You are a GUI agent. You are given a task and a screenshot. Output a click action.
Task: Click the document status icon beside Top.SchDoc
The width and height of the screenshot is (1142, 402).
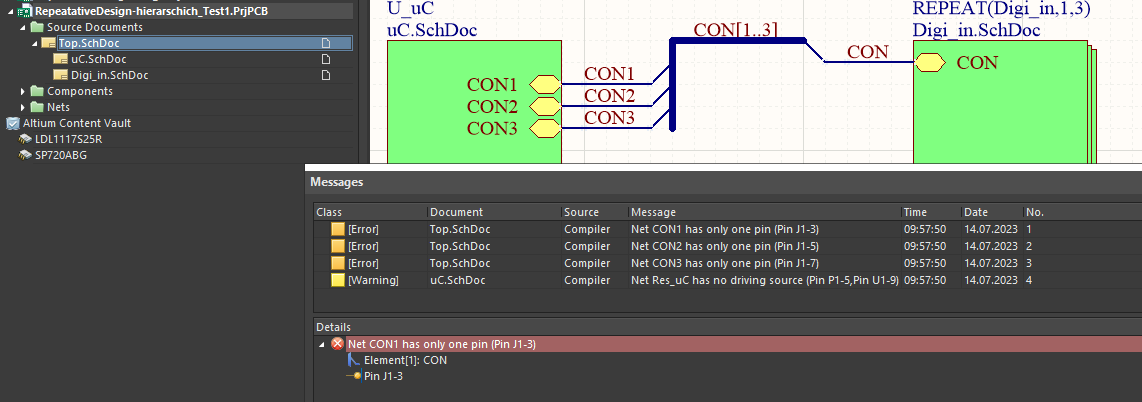pos(326,44)
